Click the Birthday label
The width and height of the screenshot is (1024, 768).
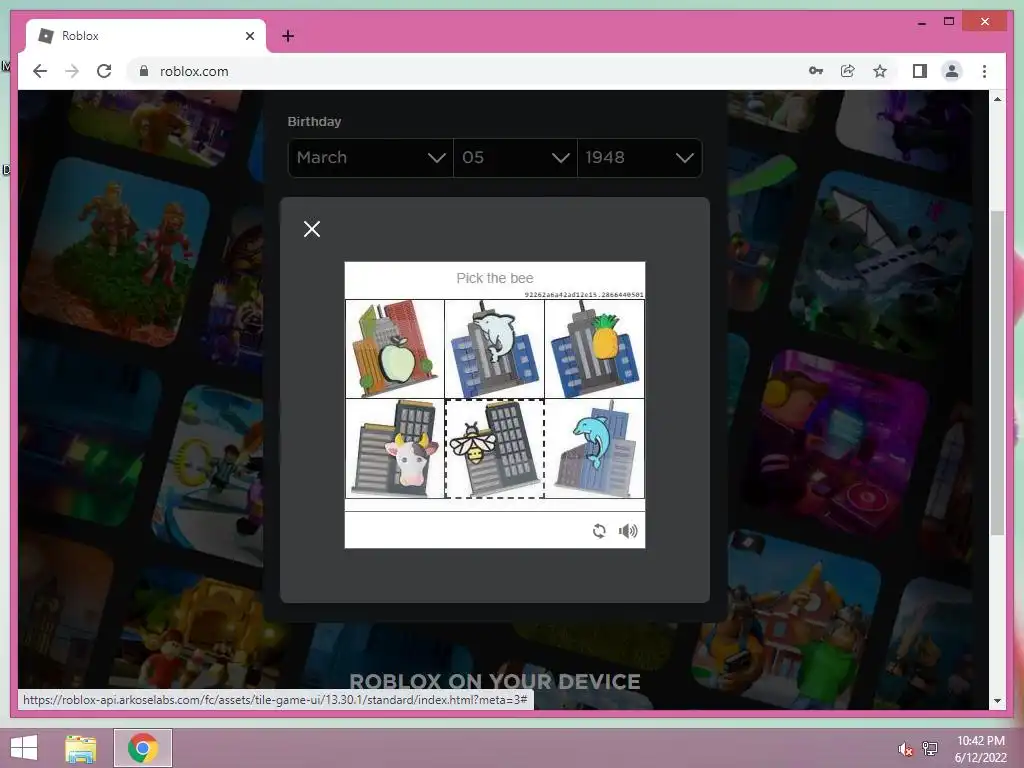[314, 121]
